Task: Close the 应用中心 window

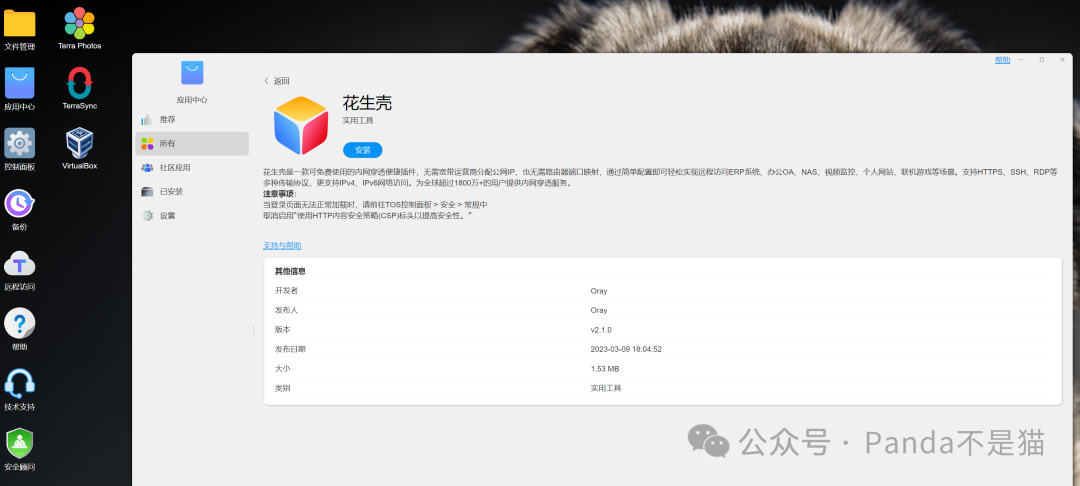Action: [1062, 60]
